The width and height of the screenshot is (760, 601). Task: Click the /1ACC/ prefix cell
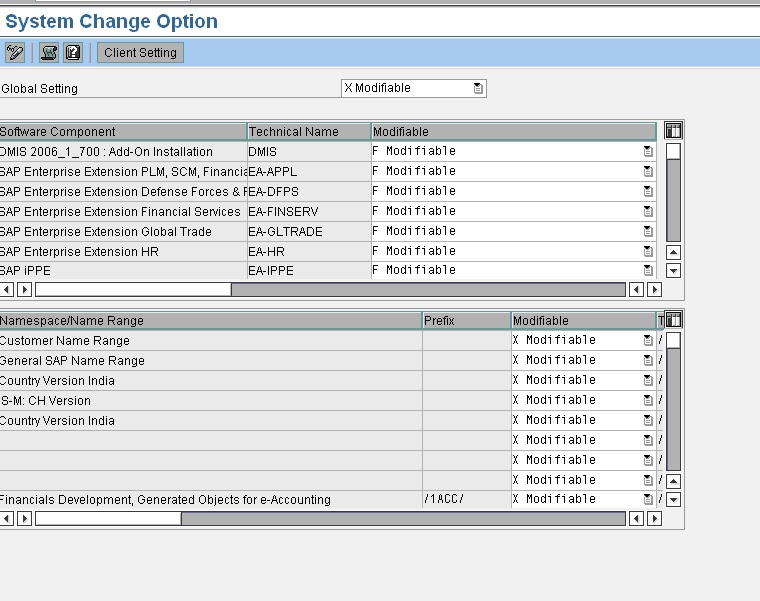(467, 499)
